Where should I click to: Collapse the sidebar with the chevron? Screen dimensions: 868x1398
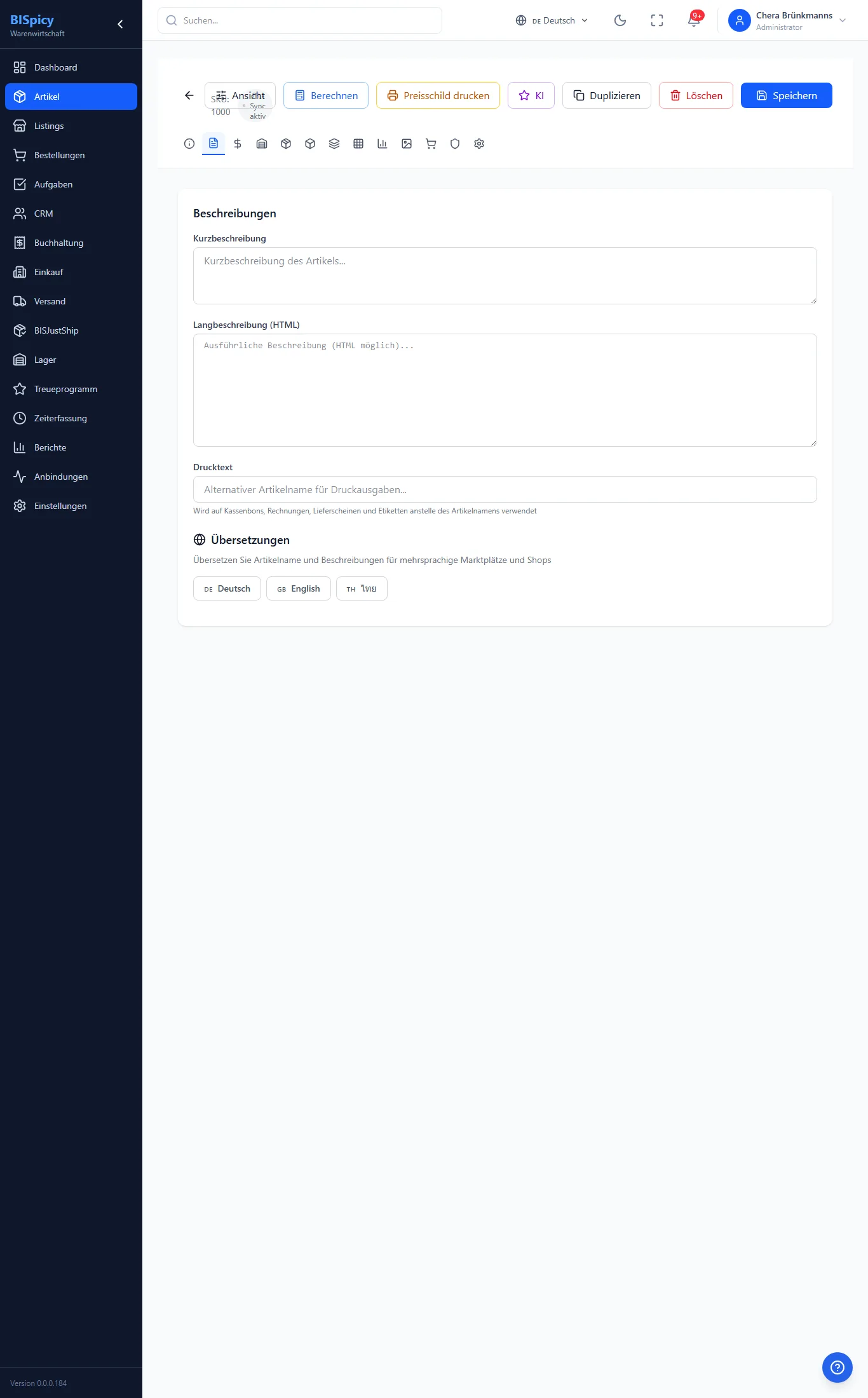tap(120, 24)
